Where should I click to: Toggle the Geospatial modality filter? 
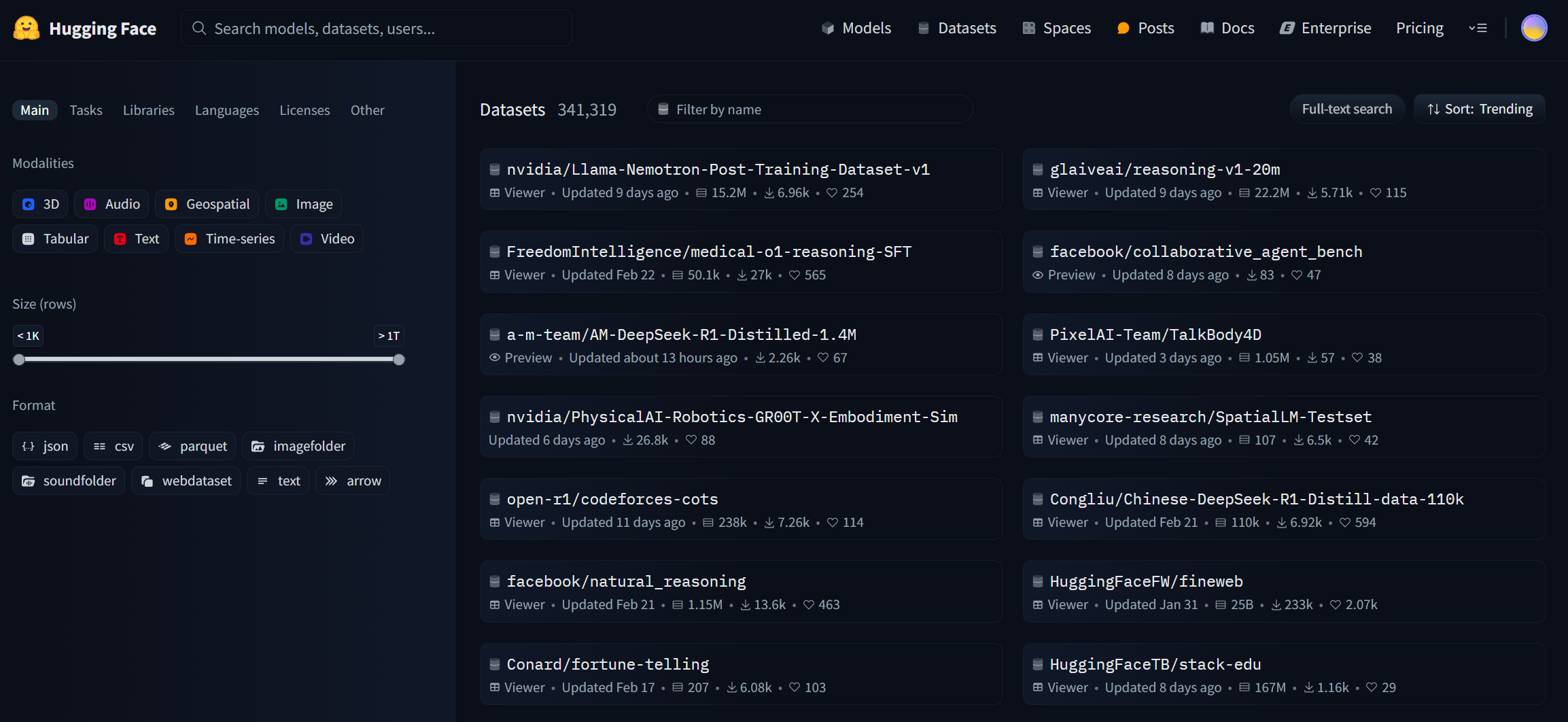click(x=207, y=204)
